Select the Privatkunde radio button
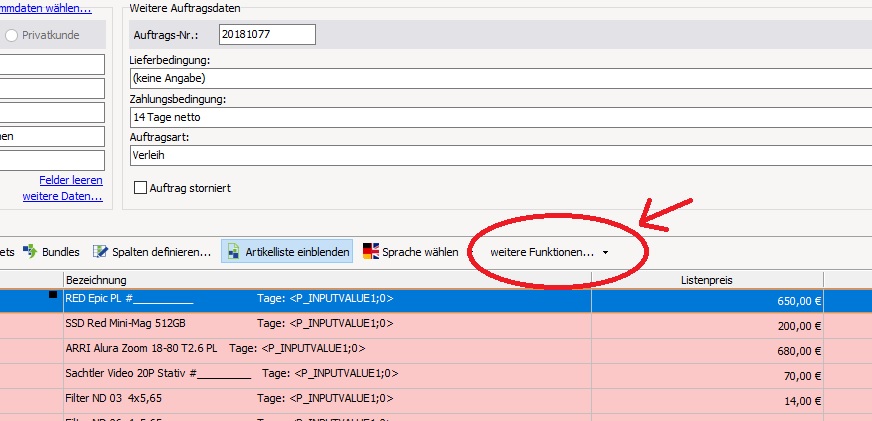 click(x=11, y=36)
